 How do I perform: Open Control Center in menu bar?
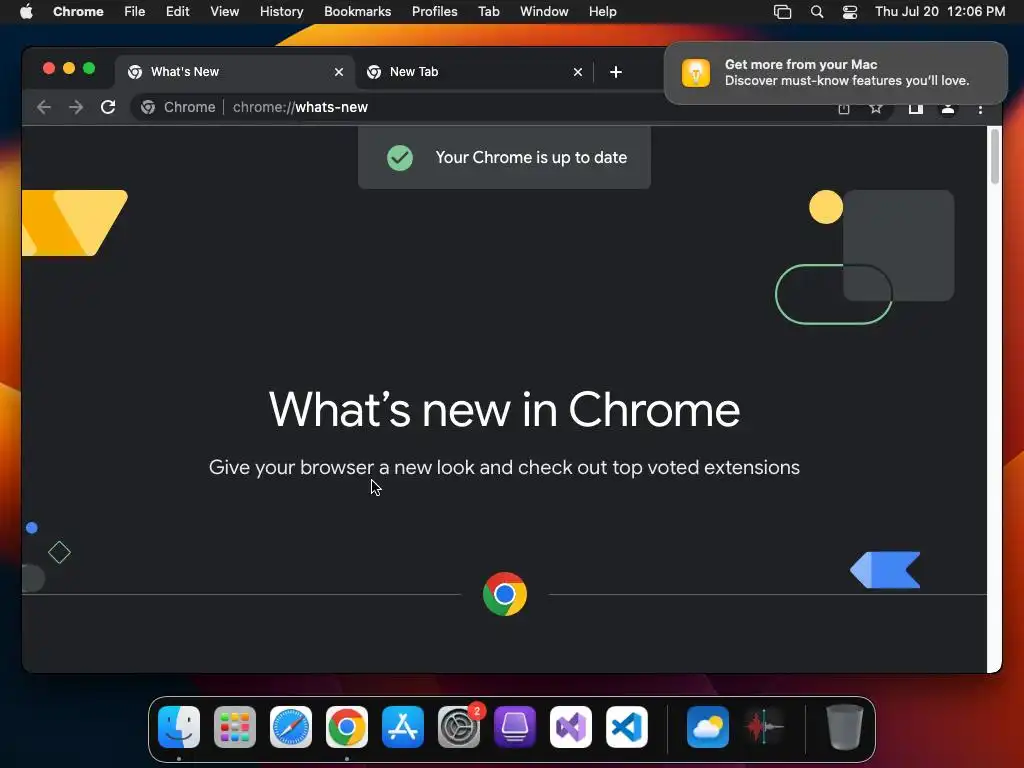pyautogui.click(x=850, y=12)
